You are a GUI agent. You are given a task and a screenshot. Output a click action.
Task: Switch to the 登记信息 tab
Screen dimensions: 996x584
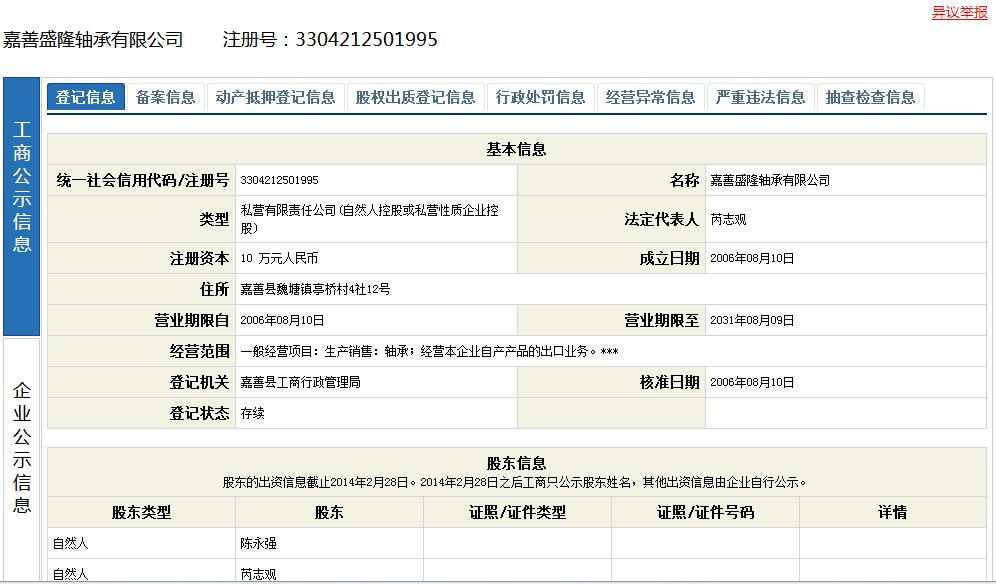coord(85,97)
